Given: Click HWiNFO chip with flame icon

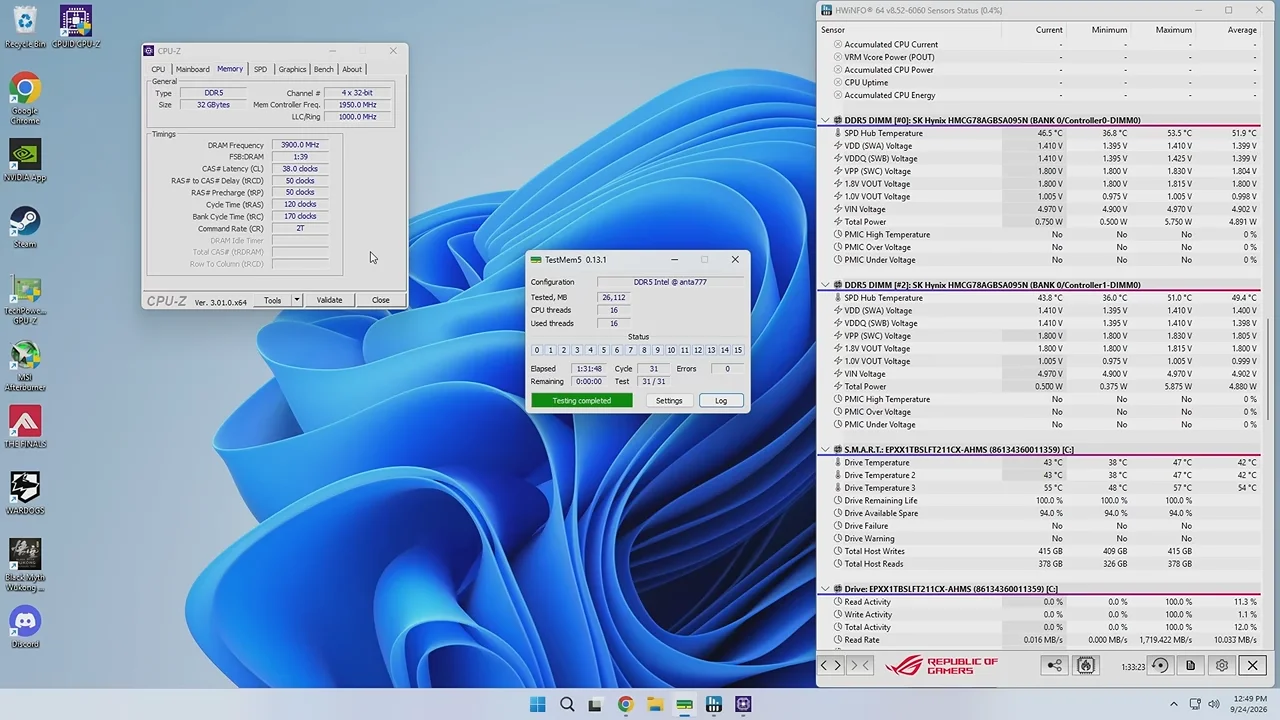Looking at the screenshot, I should click(1086, 665).
